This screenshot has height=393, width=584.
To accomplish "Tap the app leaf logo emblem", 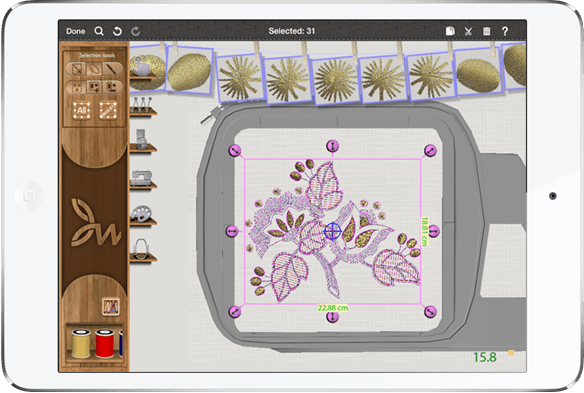I will tap(95, 222).
